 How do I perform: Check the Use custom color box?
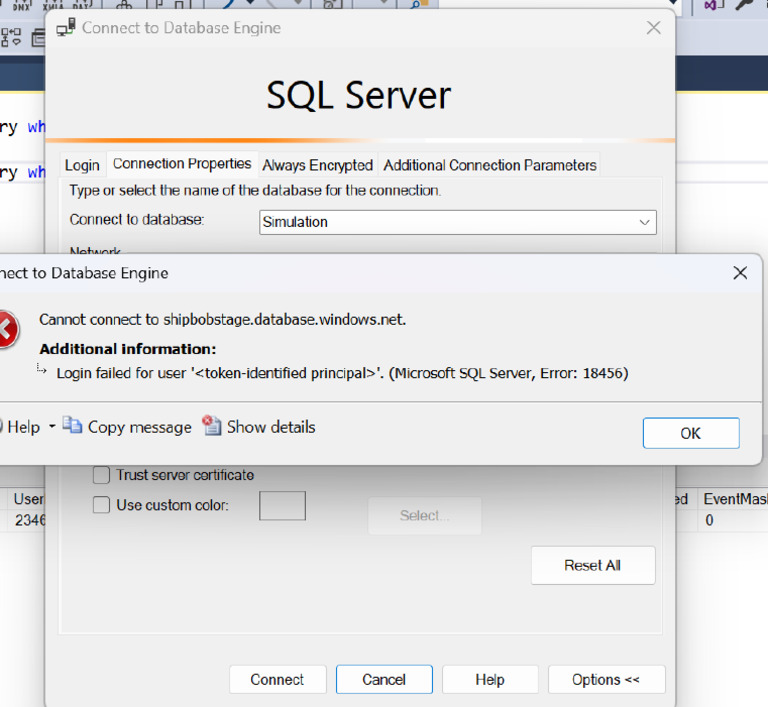(x=101, y=505)
